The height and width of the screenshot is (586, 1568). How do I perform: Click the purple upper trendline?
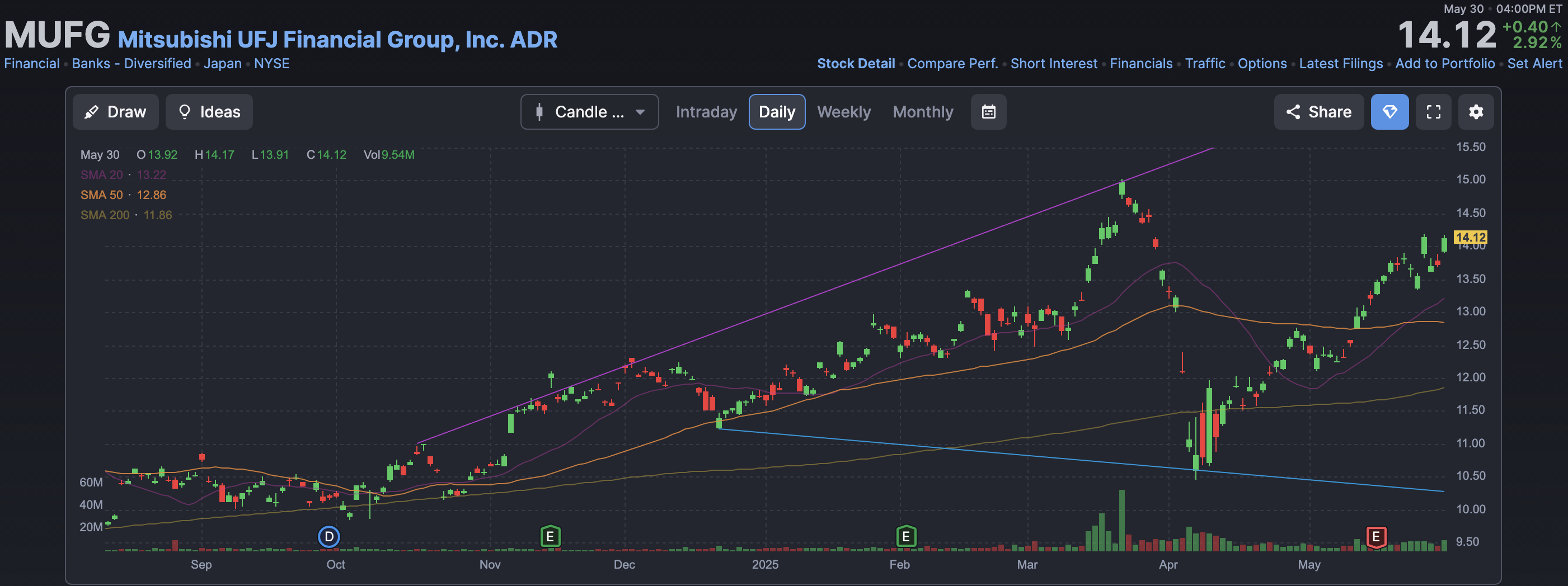coord(816,295)
